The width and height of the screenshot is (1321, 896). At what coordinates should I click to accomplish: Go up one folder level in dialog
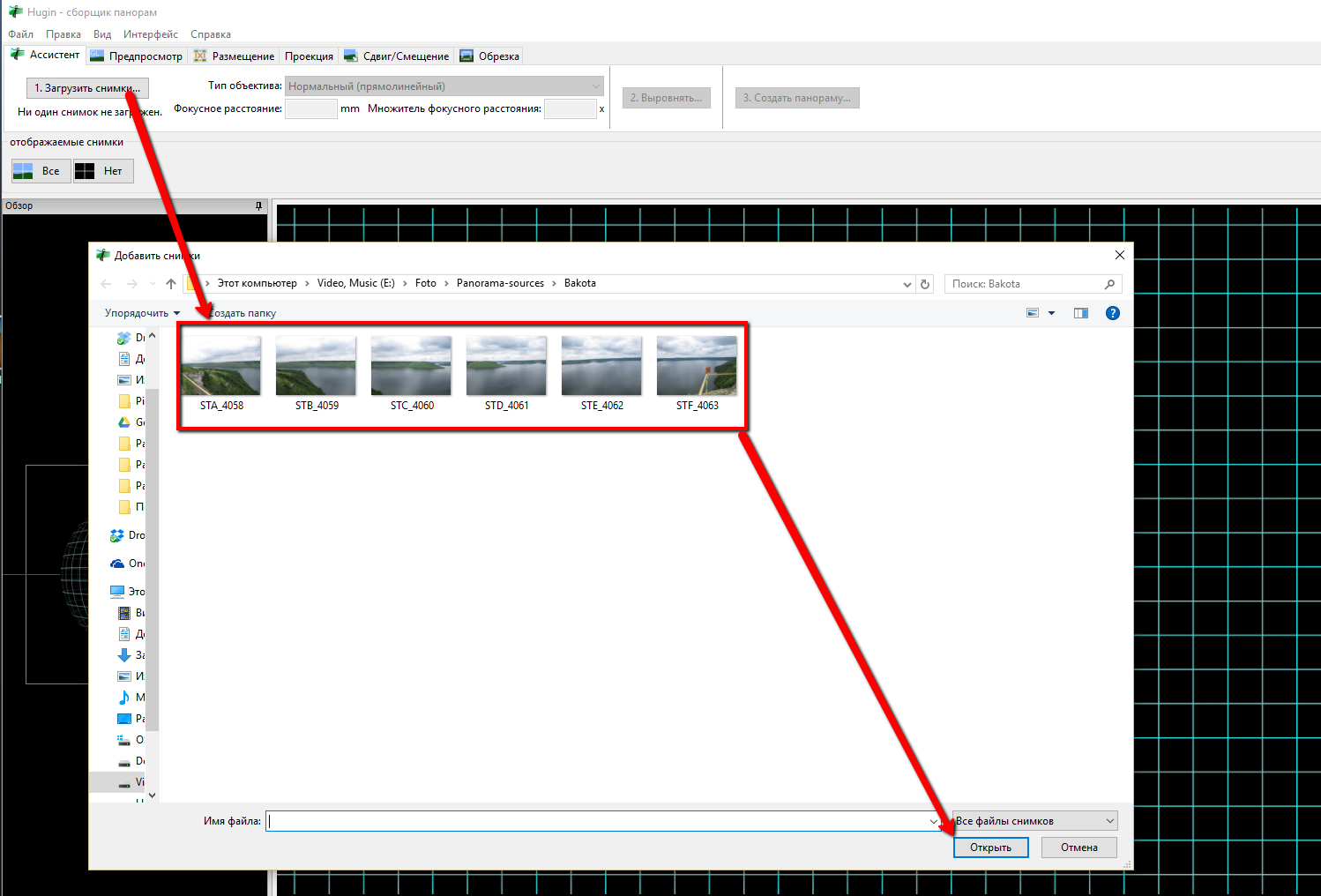point(171,284)
